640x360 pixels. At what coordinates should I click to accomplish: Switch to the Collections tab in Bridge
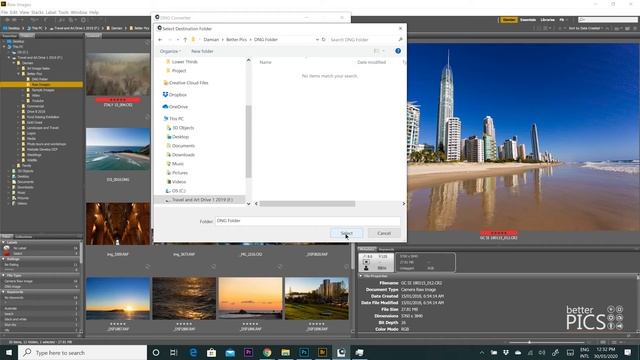tap(24, 237)
